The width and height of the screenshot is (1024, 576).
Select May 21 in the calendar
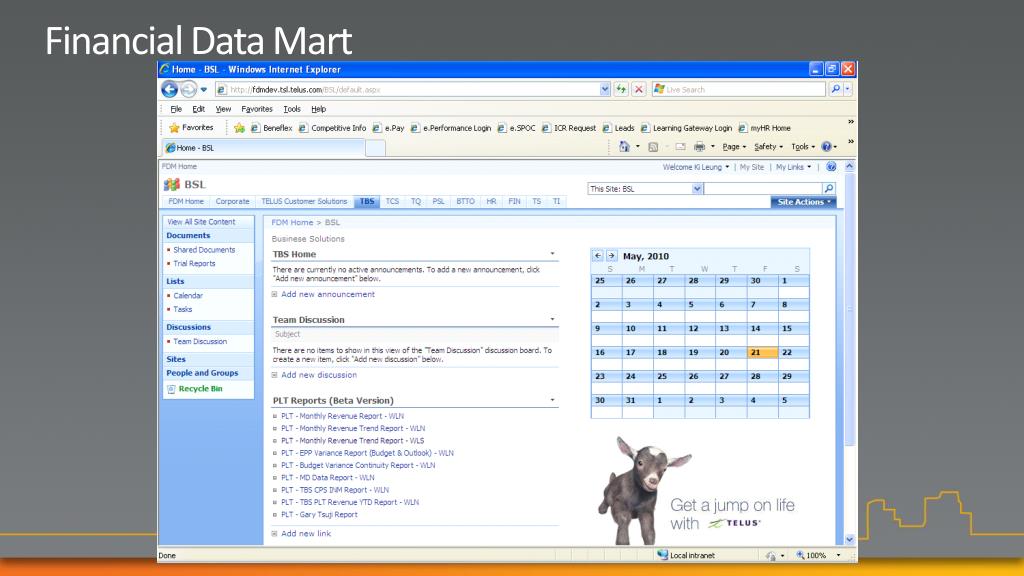[762, 353]
